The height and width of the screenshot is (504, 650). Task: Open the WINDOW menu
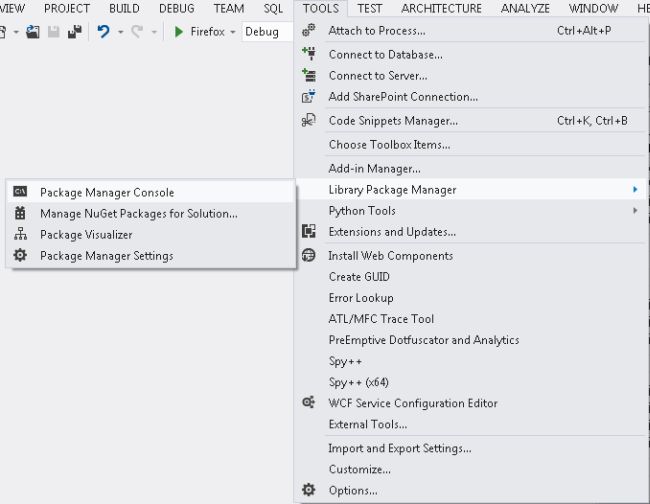click(x=593, y=8)
